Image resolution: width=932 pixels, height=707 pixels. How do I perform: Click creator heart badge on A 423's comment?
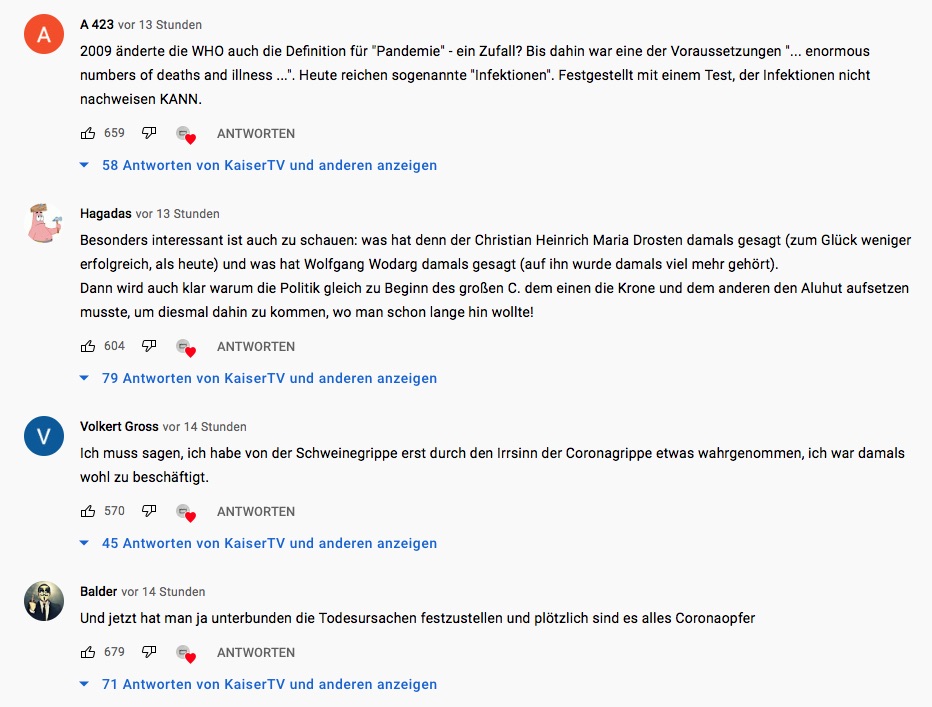click(x=185, y=135)
